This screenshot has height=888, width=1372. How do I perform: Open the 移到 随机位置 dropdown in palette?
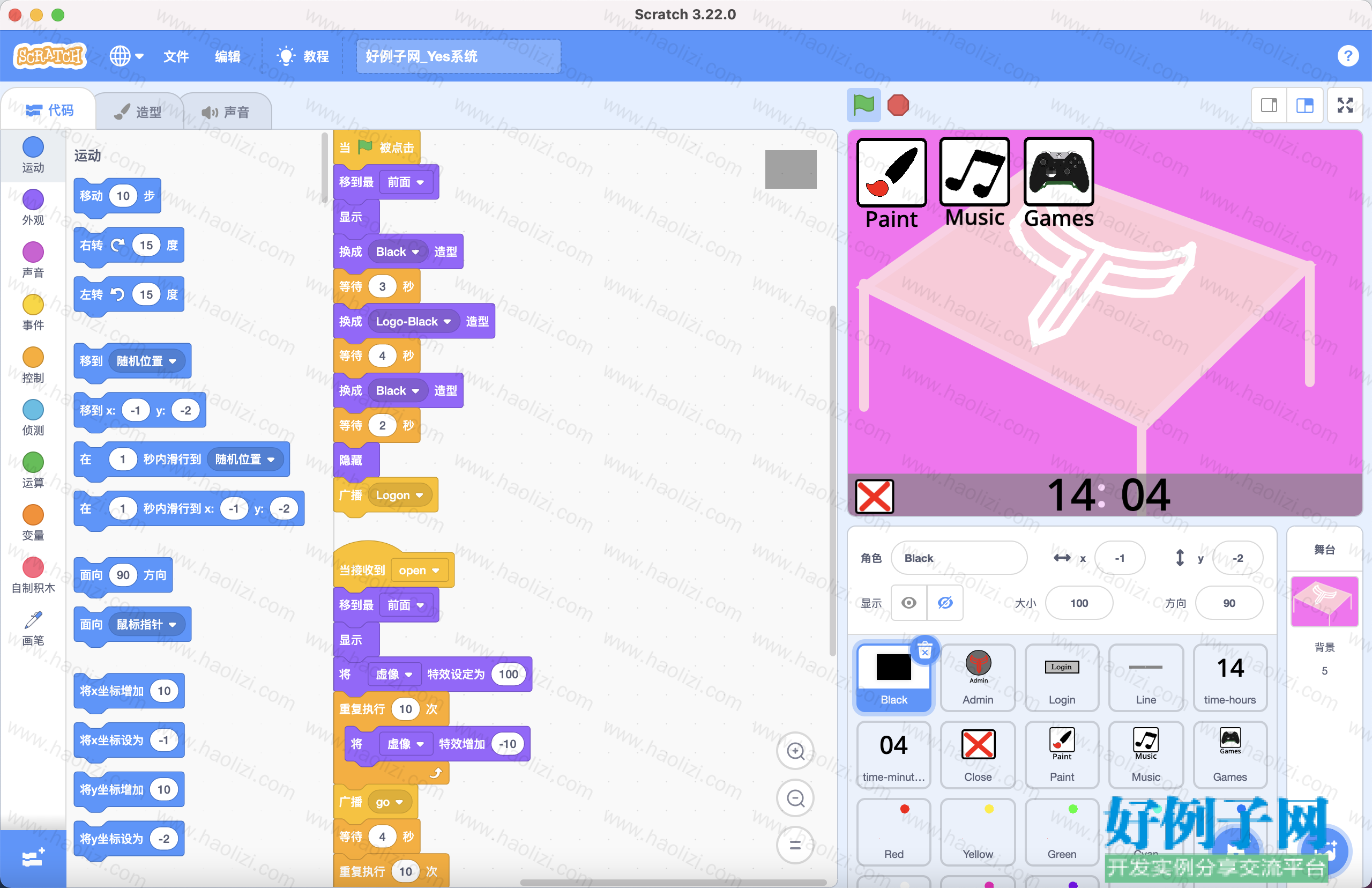pyautogui.click(x=146, y=360)
